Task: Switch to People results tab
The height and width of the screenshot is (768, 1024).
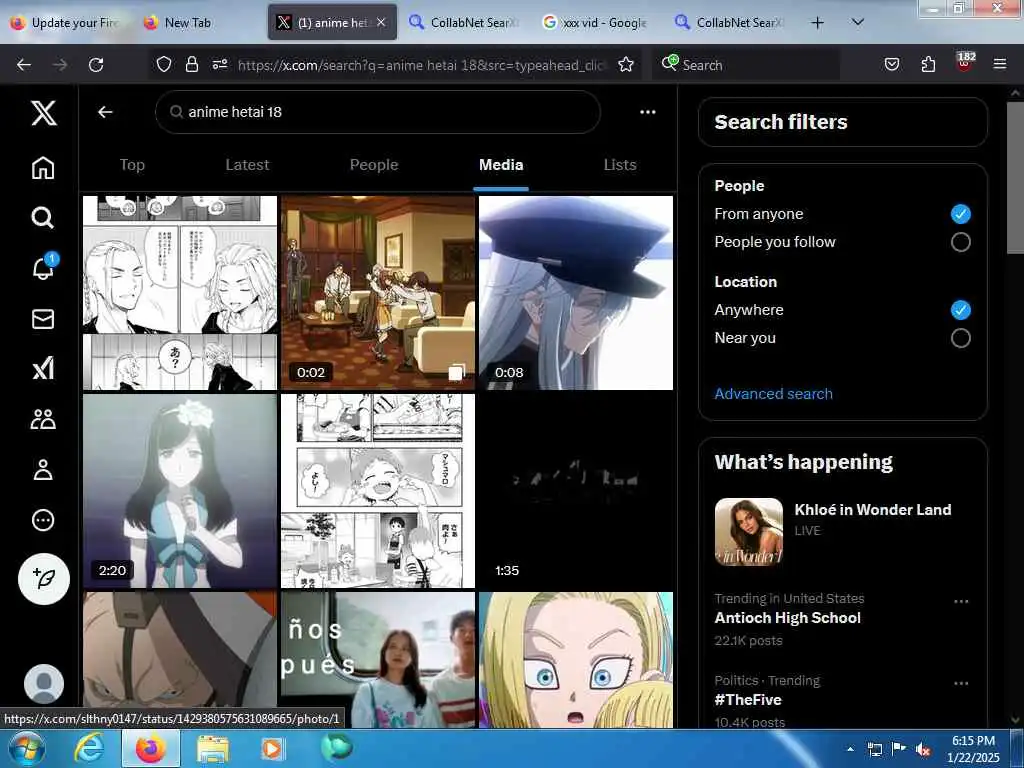Action: click(374, 165)
